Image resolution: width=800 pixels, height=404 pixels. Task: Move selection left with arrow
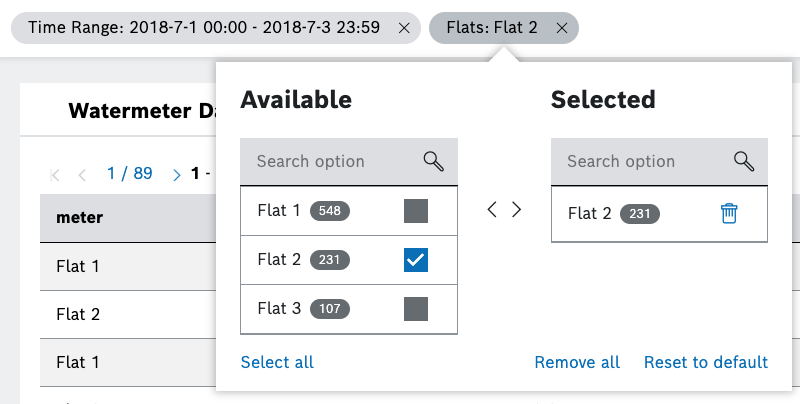pyautogui.click(x=491, y=210)
